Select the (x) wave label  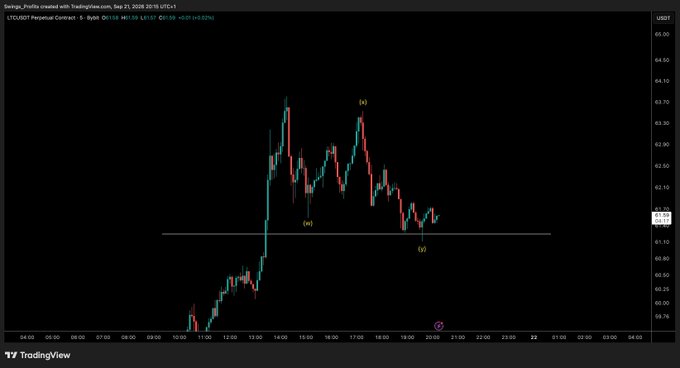pyautogui.click(x=363, y=102)
